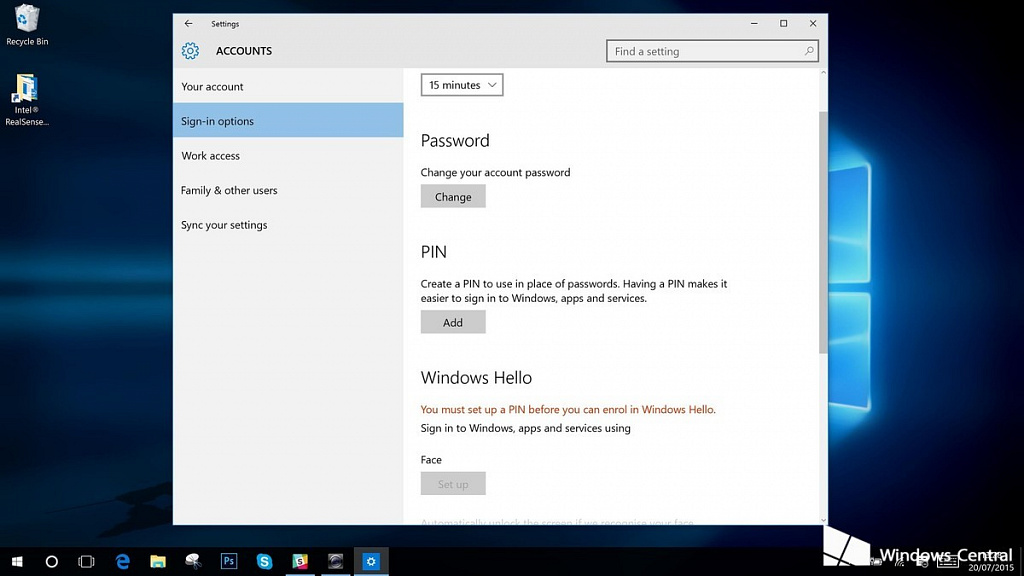Click the Accounts gear icon in header
This screenshot has height=576, width=1024.
click(190, 51)
